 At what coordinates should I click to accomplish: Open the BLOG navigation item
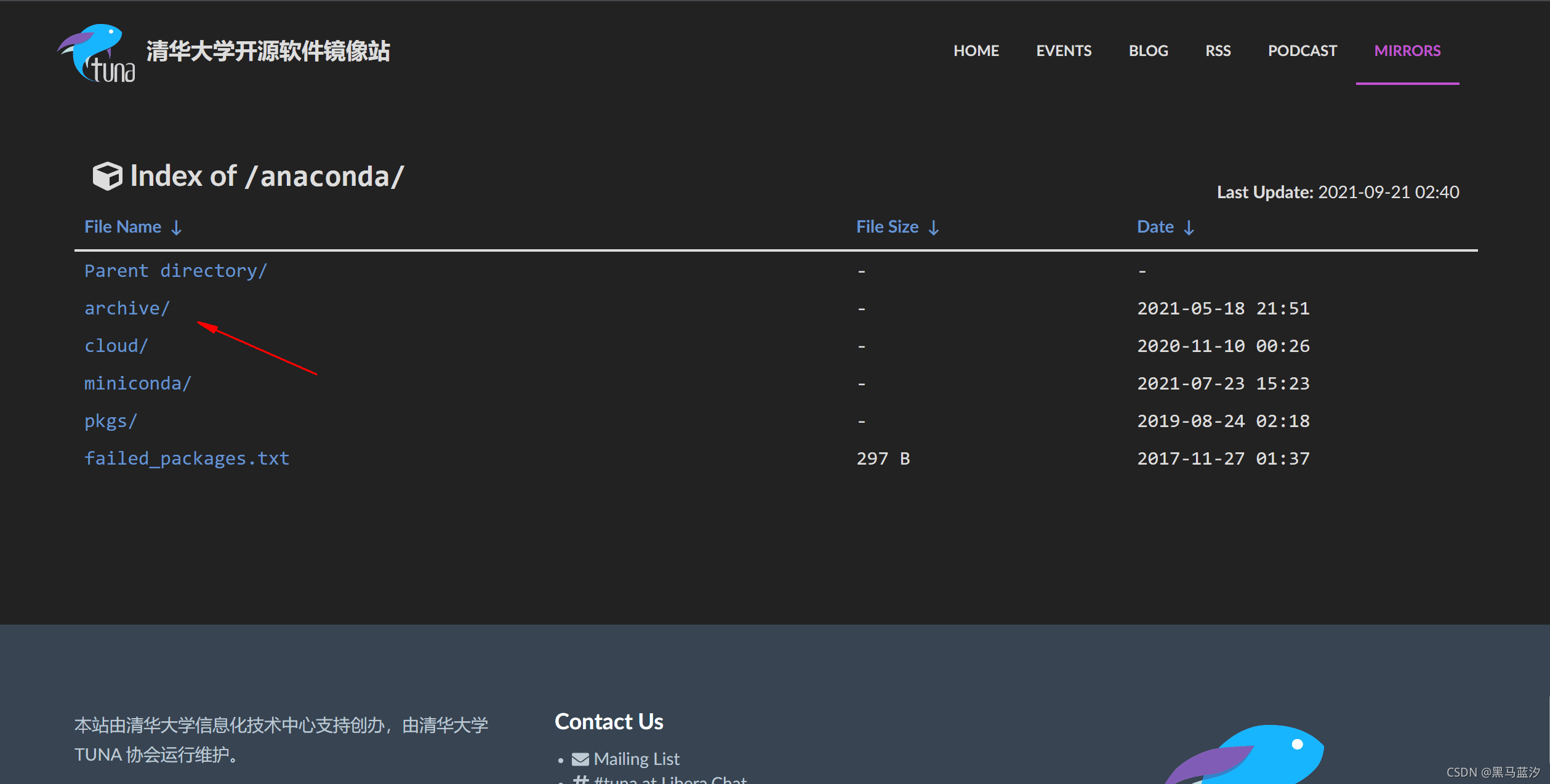pyautogui.click(x=1148, y=51)
